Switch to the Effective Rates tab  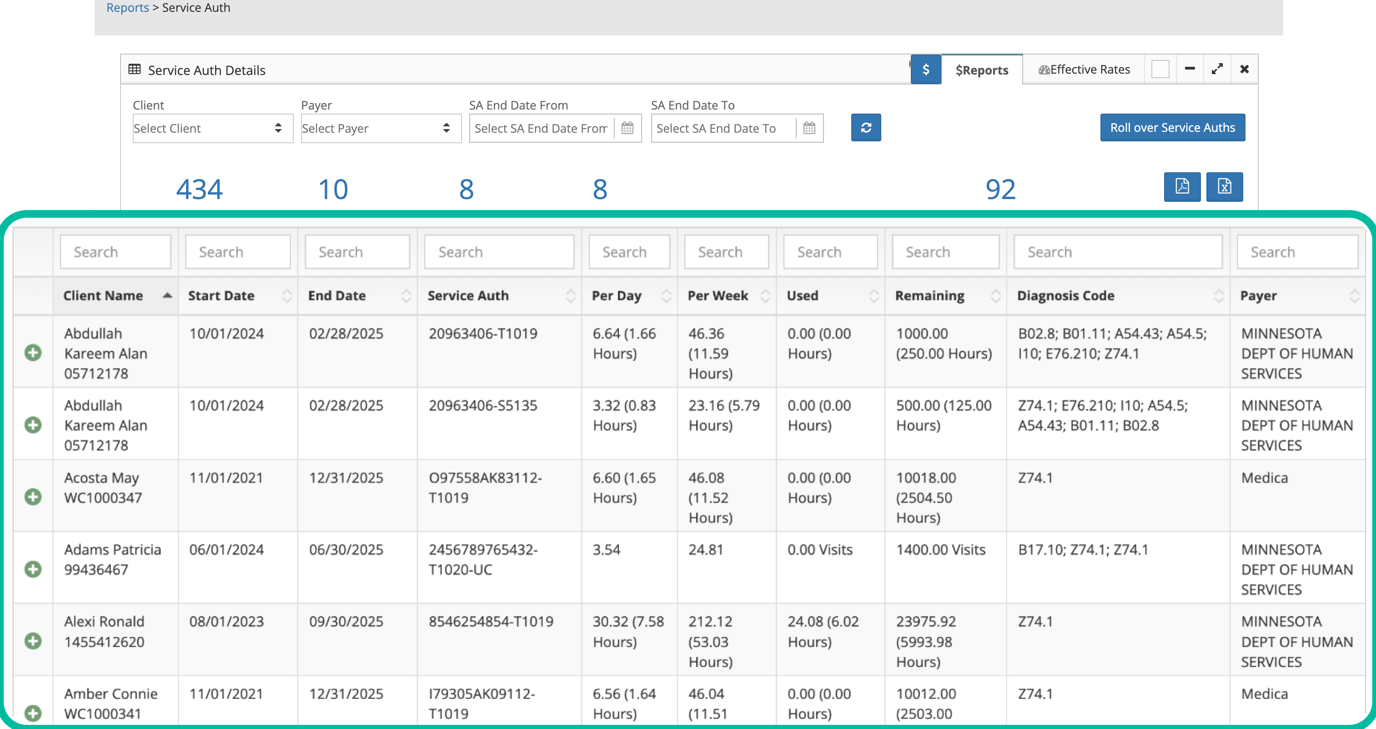click(x=1084, y=69)
